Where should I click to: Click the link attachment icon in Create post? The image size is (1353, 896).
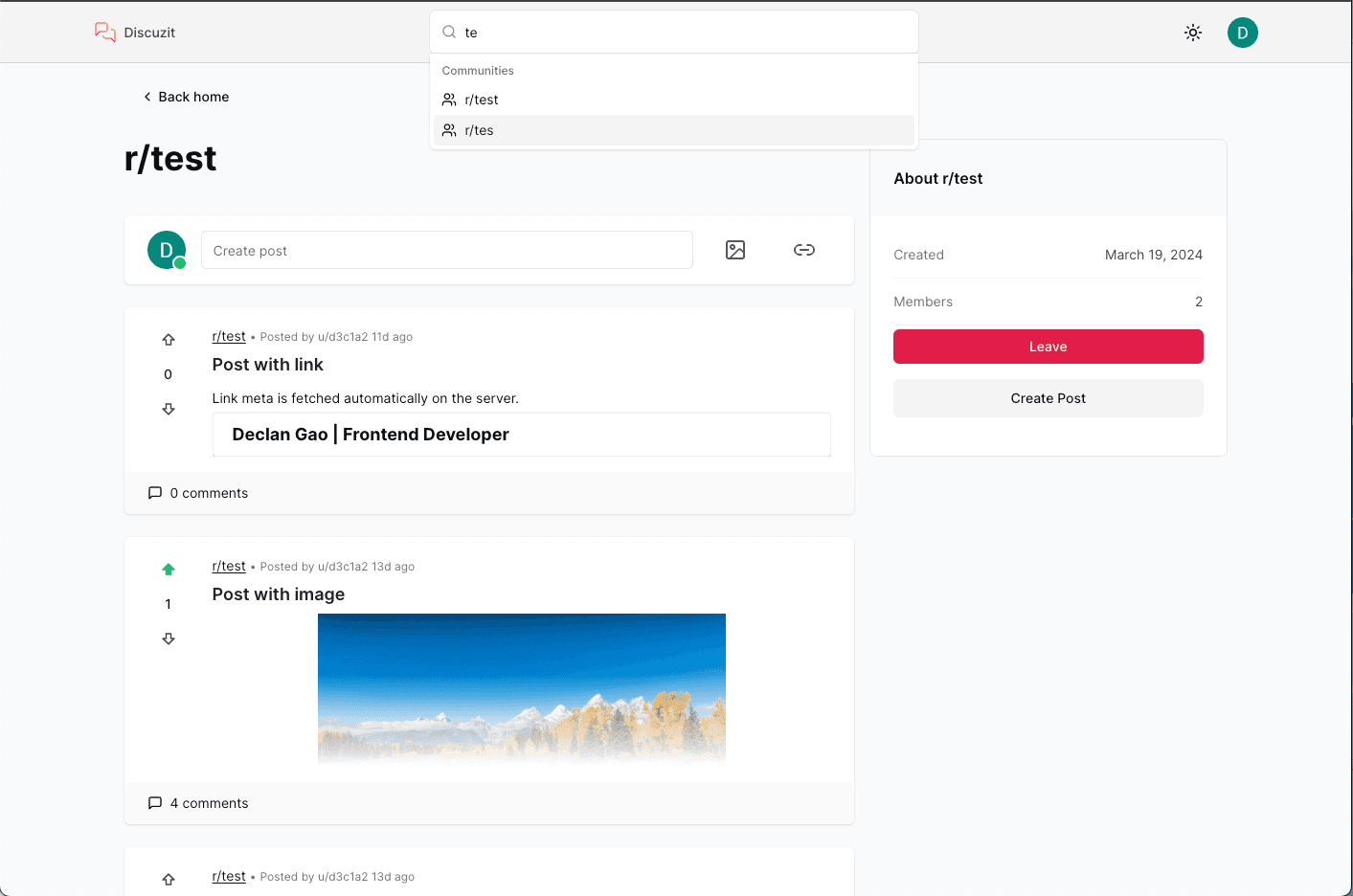pos(804,250)
